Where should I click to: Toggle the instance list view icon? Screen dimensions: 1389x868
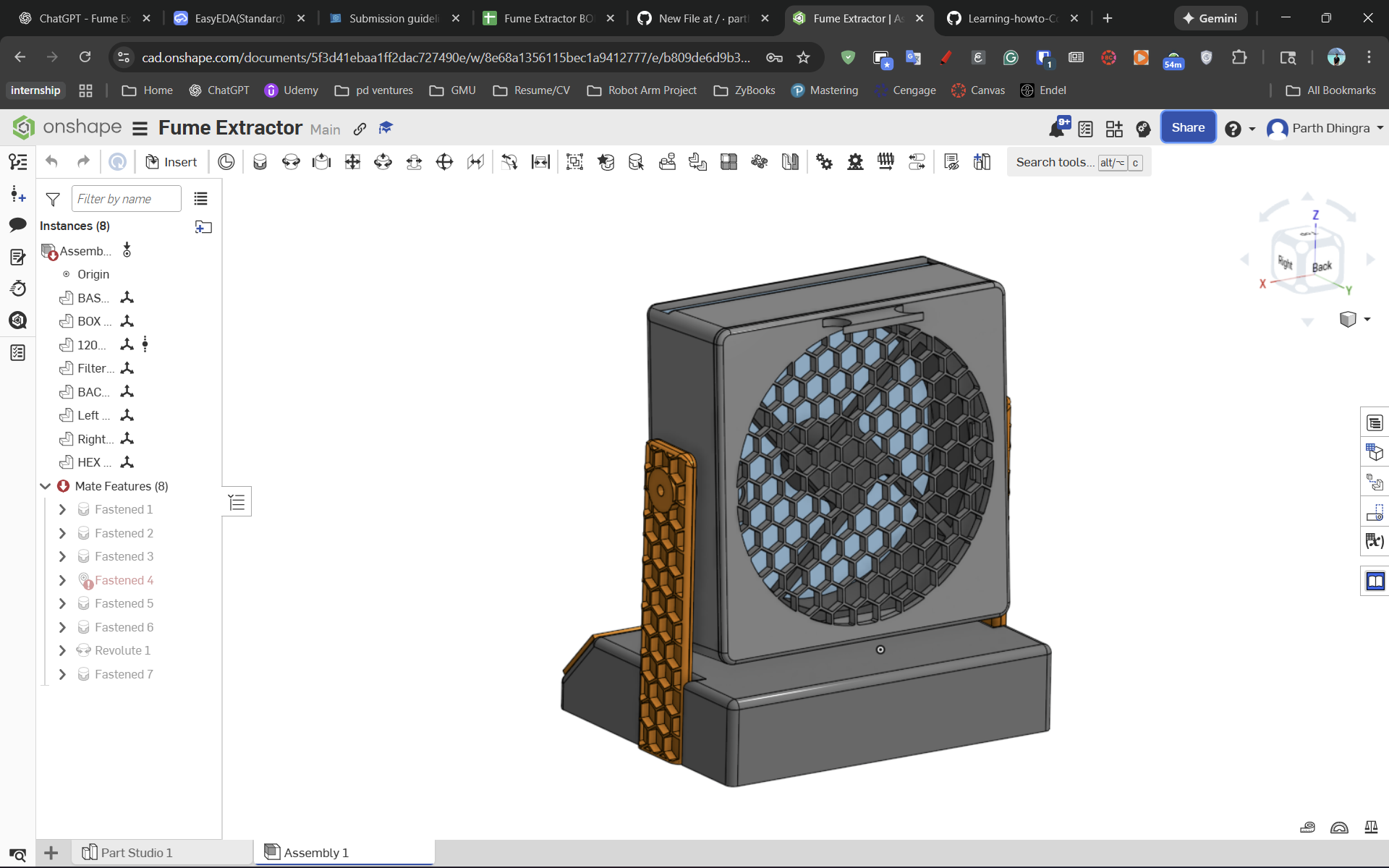click(x=200, y=199)
